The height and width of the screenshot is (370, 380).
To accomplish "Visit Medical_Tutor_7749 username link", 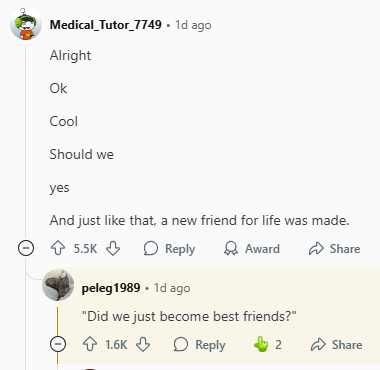I will pos(106,25).
